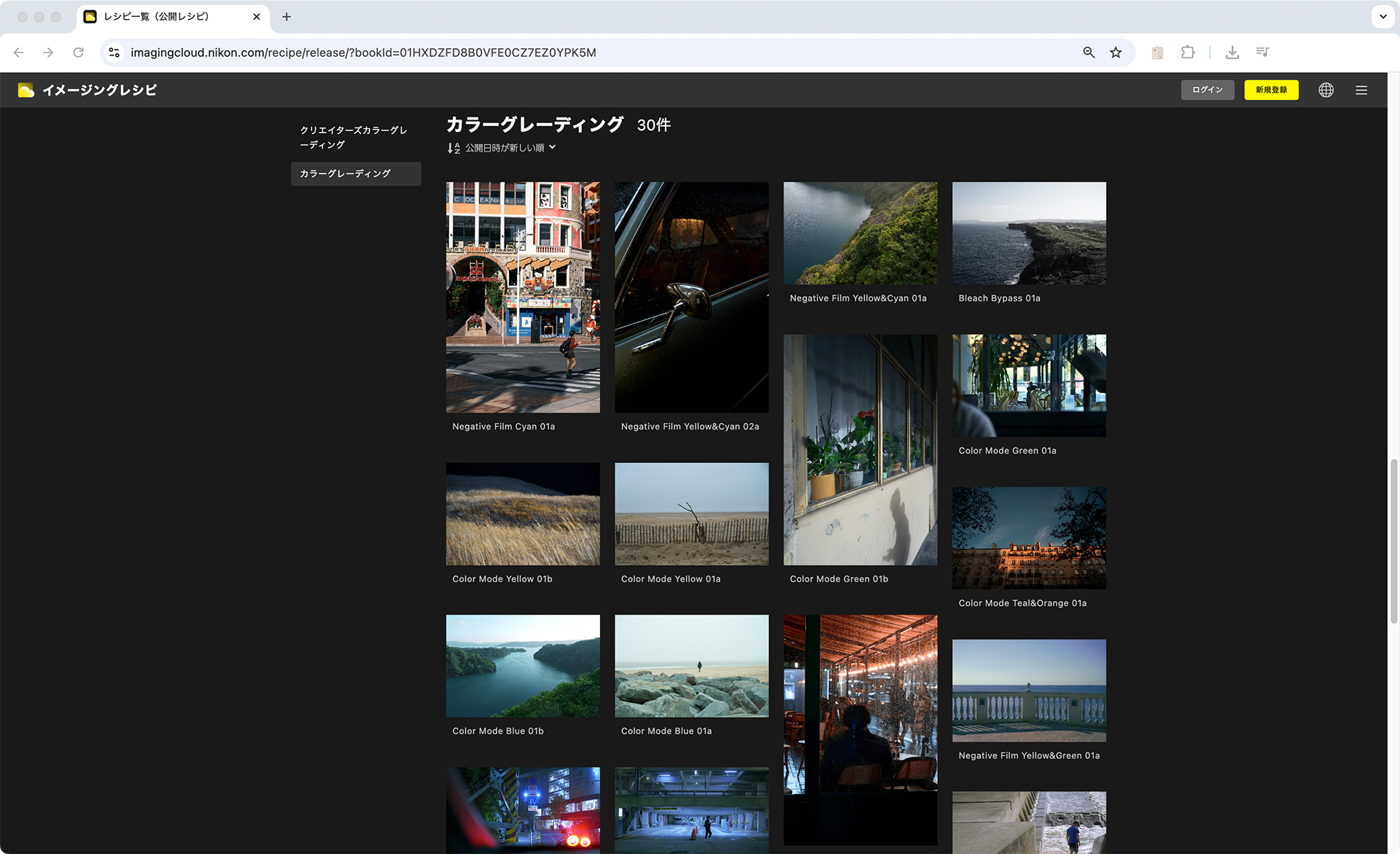Bookmark the page with the star icon

[1116, 52]
